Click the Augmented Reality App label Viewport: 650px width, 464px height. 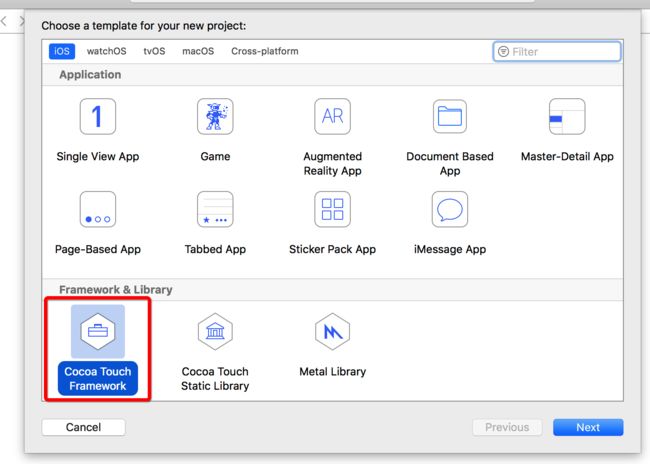coord(332,163)
